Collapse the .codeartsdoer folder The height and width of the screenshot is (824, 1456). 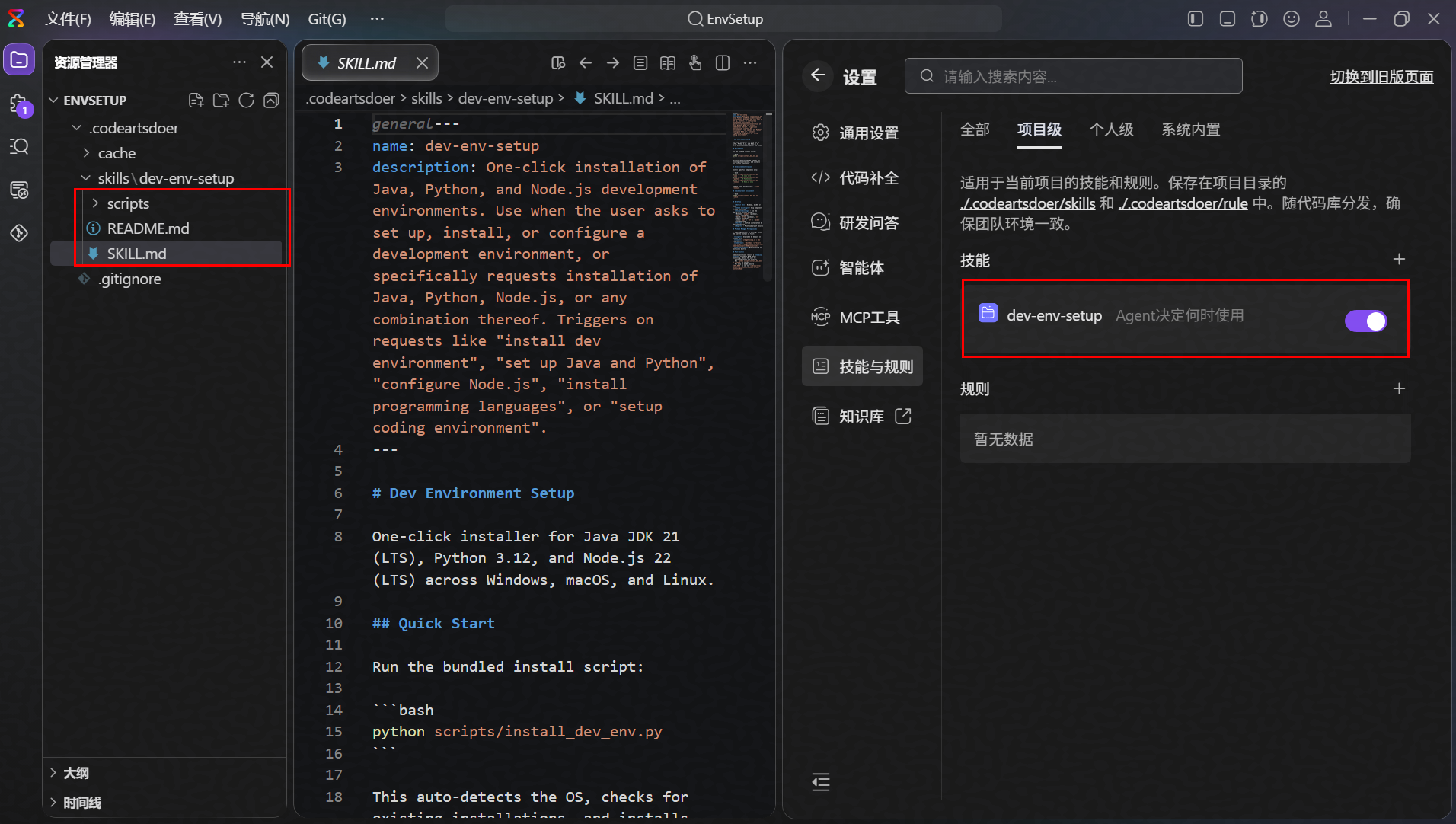(76, 128)
